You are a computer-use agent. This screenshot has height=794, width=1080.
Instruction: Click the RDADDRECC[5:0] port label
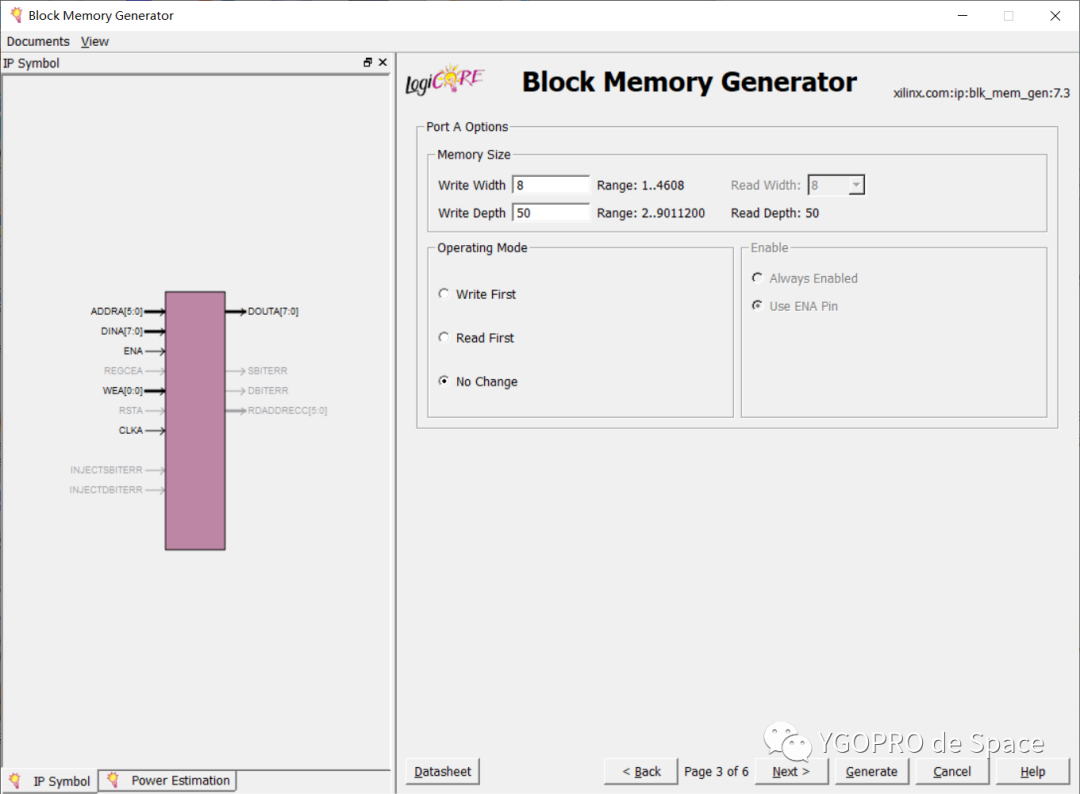point(287,410)
